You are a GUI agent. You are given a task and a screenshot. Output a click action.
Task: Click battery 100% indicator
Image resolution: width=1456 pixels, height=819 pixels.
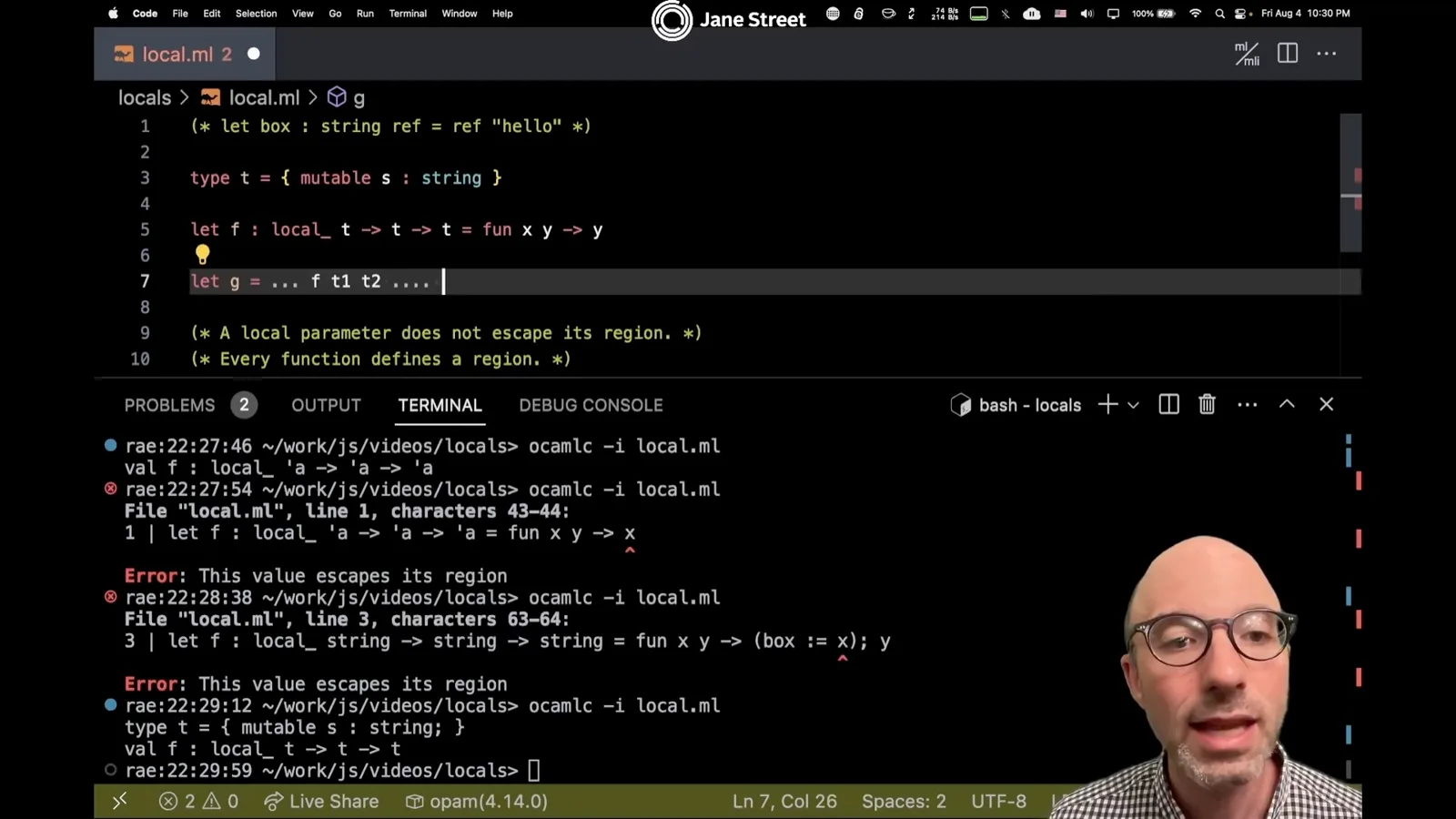[x=1153, y=14]
